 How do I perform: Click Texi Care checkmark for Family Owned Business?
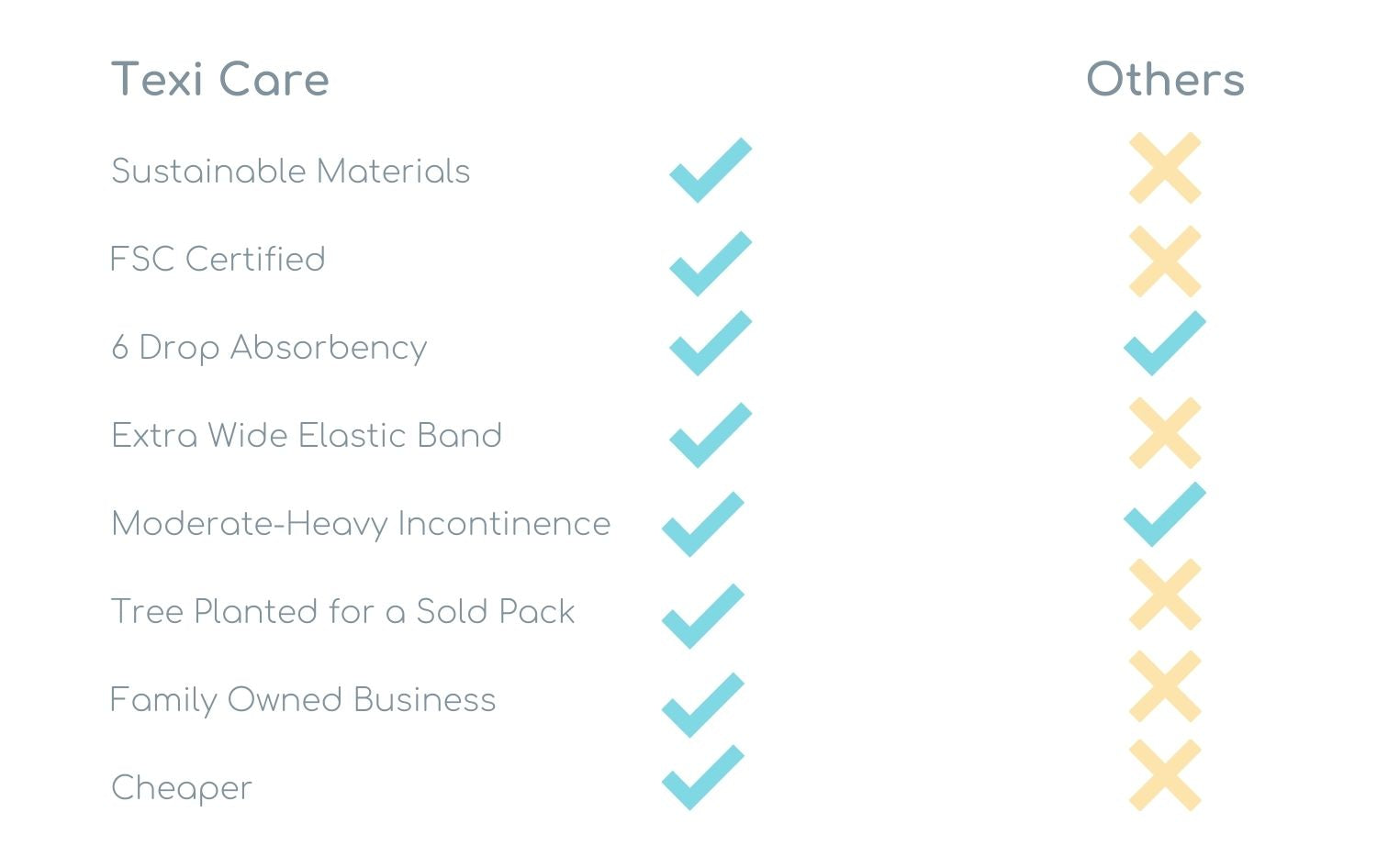pyautogui.click(x=702, y=705)
